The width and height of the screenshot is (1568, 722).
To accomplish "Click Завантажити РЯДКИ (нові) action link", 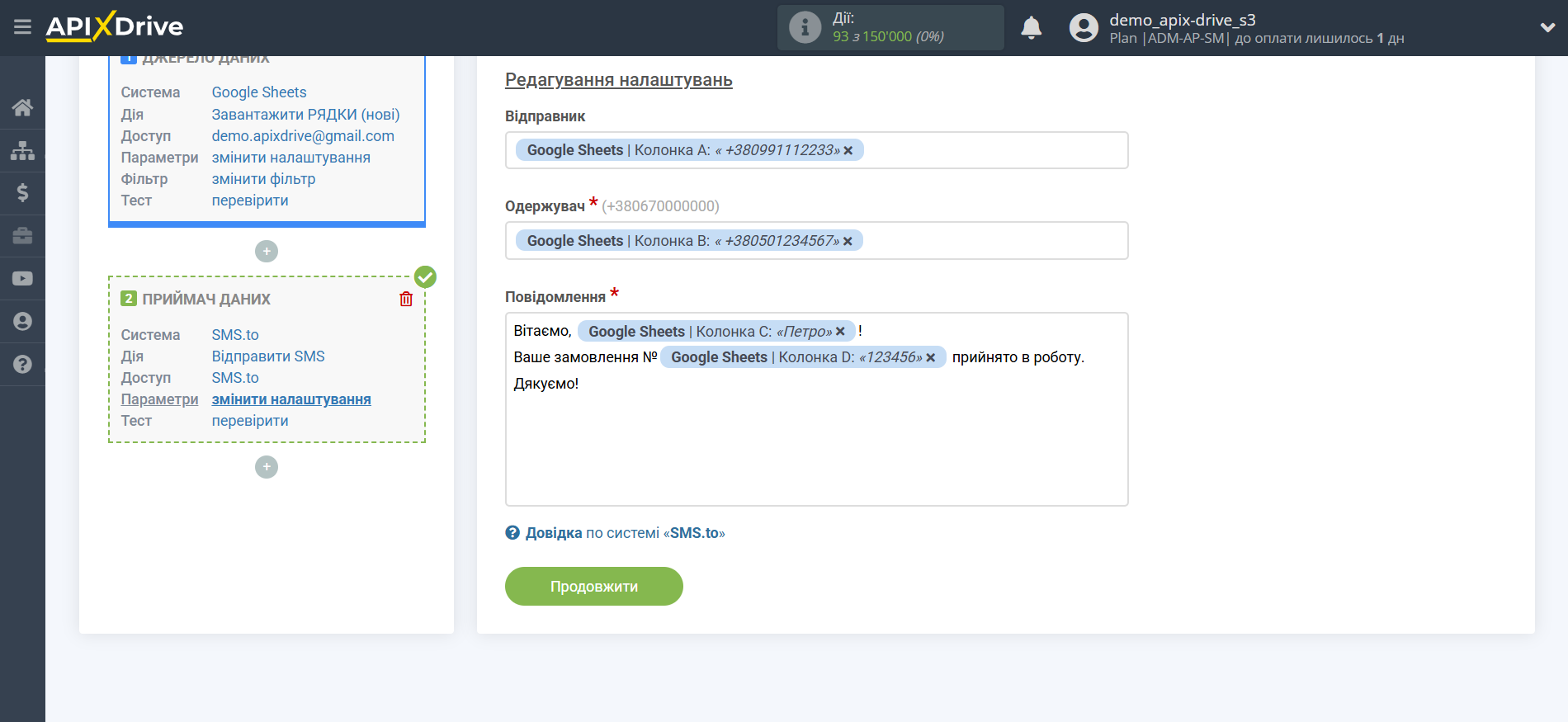I will [305, 114].
